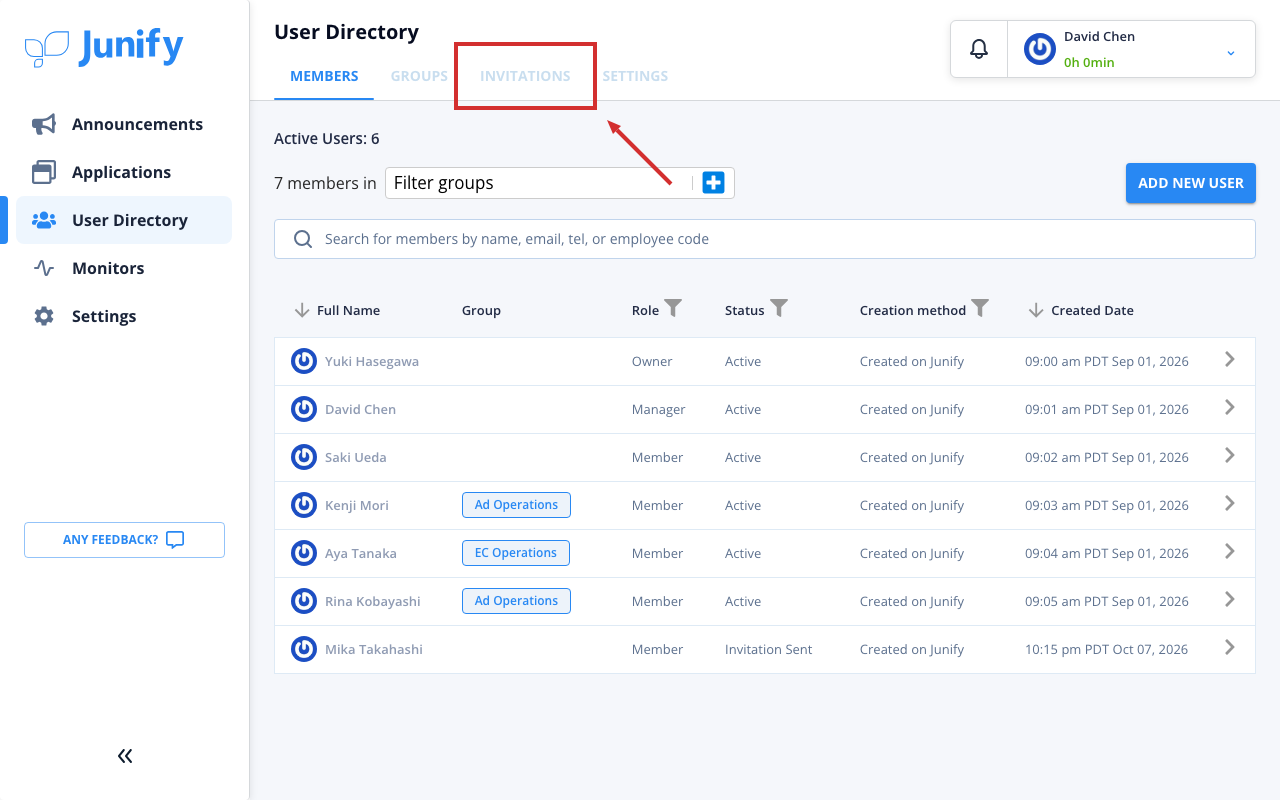The width and height of the screenshot is (1280, 800).
Task: Expand Yuki Hasegawa row chevron
Action: (x=1230, y=359)
